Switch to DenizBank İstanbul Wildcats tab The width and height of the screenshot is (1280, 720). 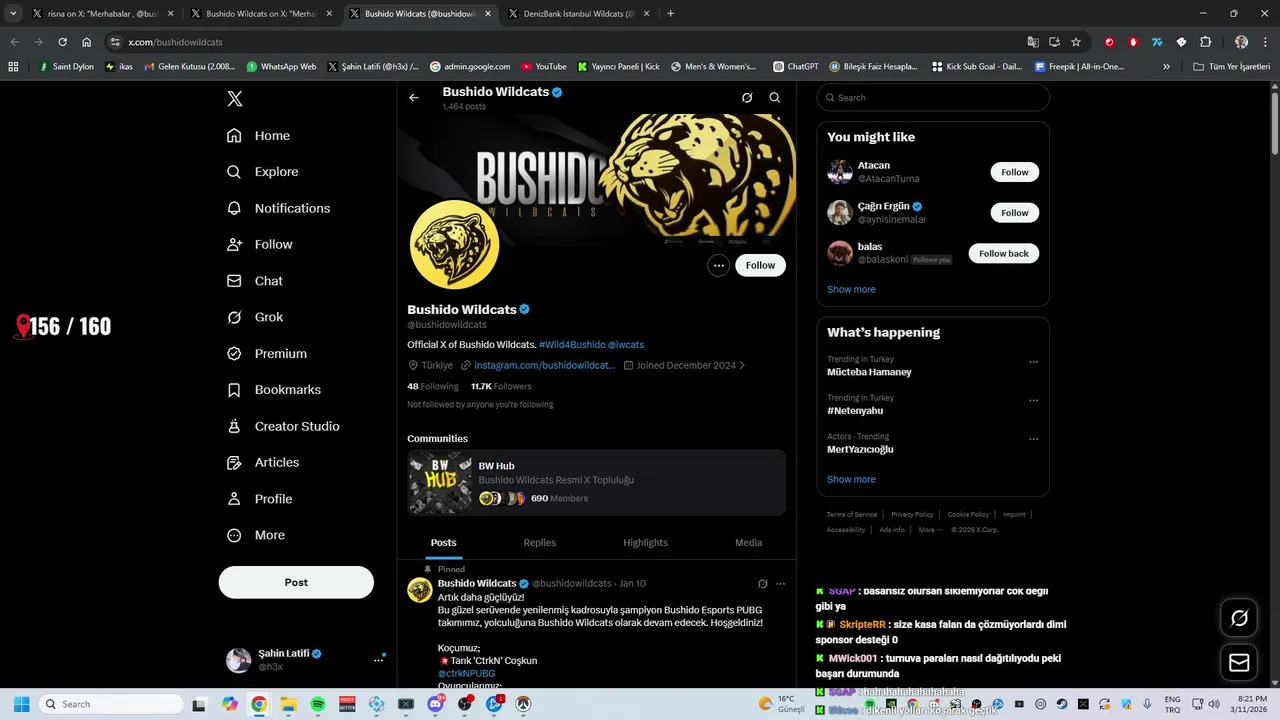(580, 14)
